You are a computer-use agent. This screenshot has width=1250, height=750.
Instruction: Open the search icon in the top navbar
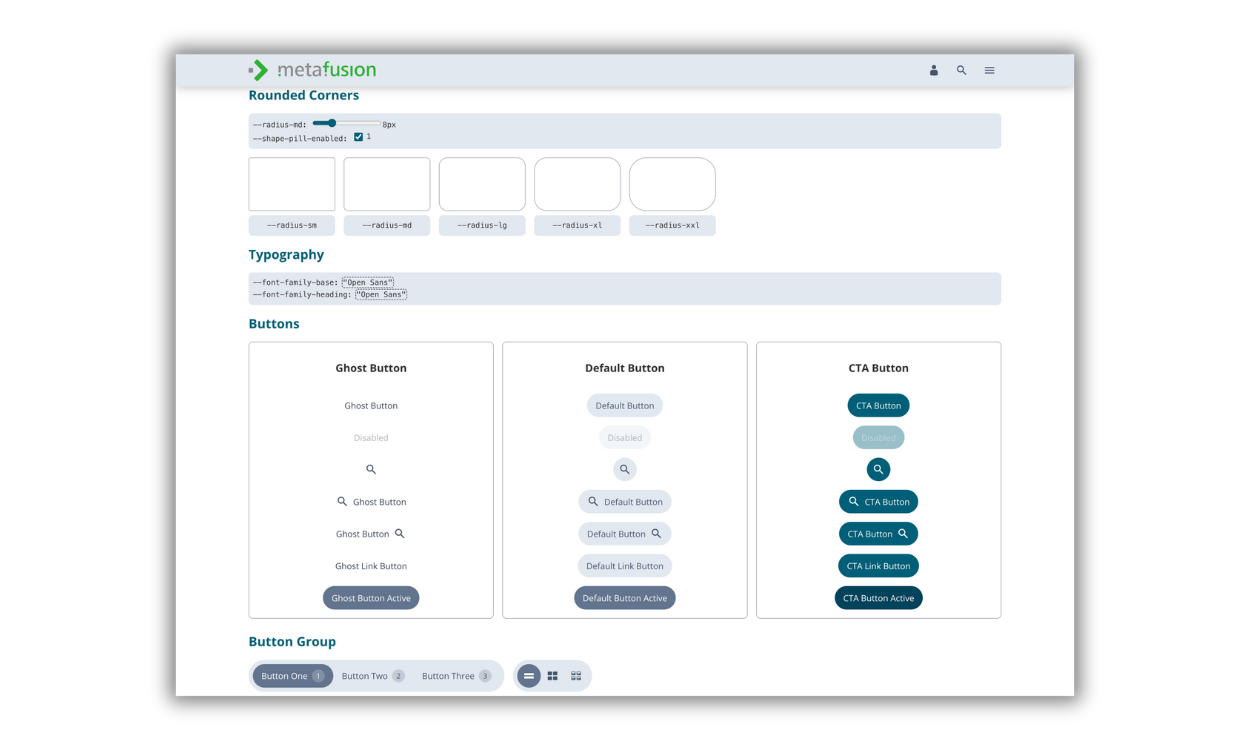[x=961, y=70]
